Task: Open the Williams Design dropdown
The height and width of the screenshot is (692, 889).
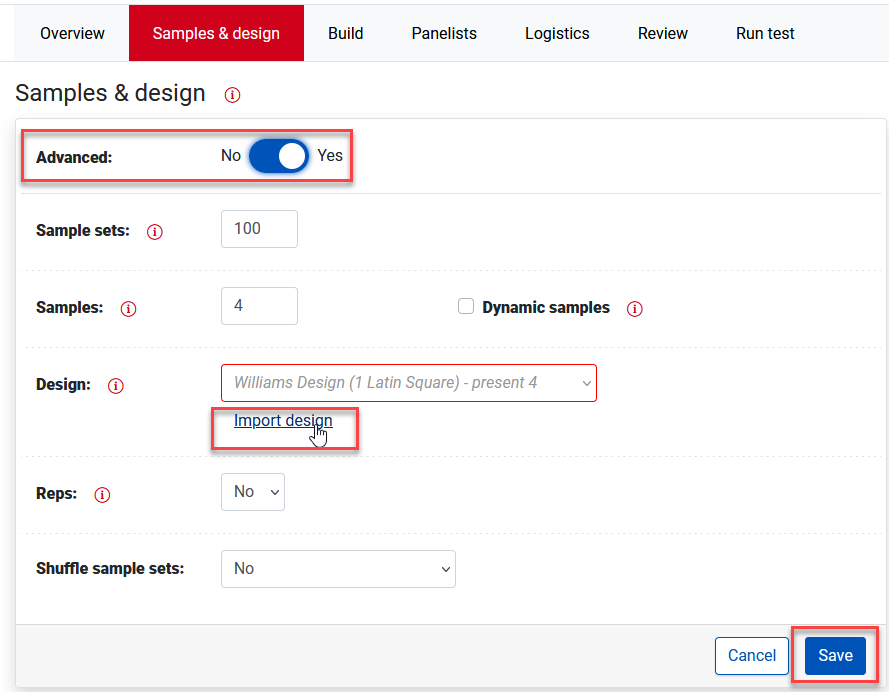Action: 408,383
